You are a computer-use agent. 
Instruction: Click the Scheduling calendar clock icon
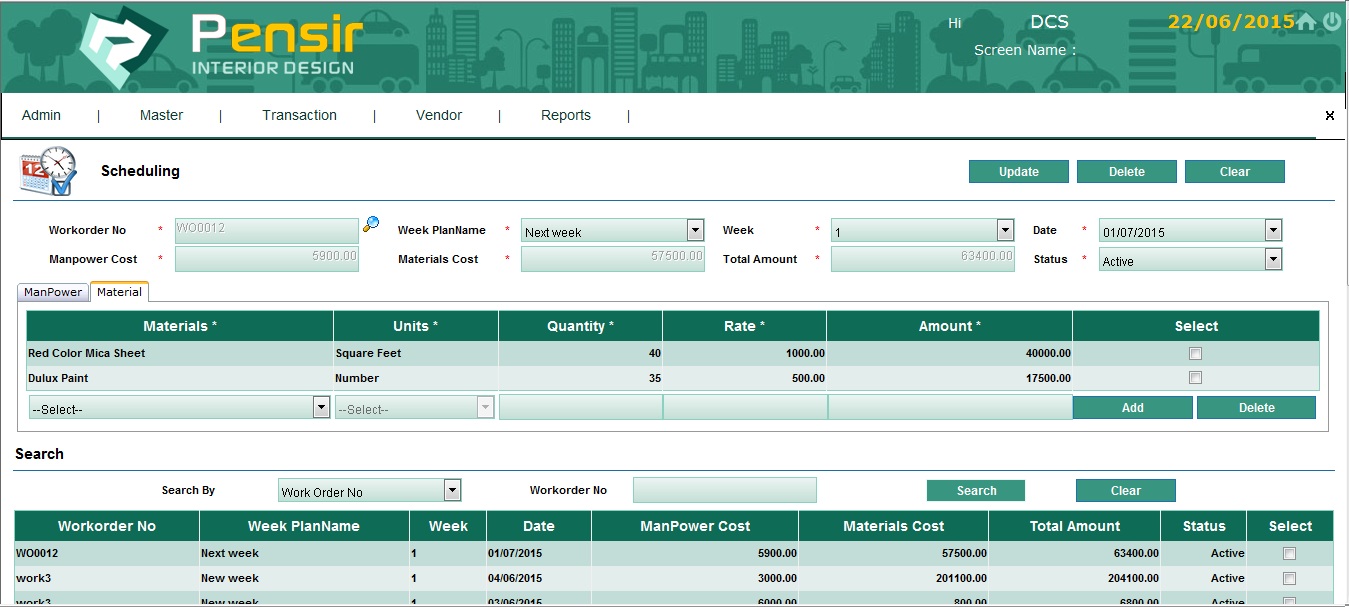(47, 172)
